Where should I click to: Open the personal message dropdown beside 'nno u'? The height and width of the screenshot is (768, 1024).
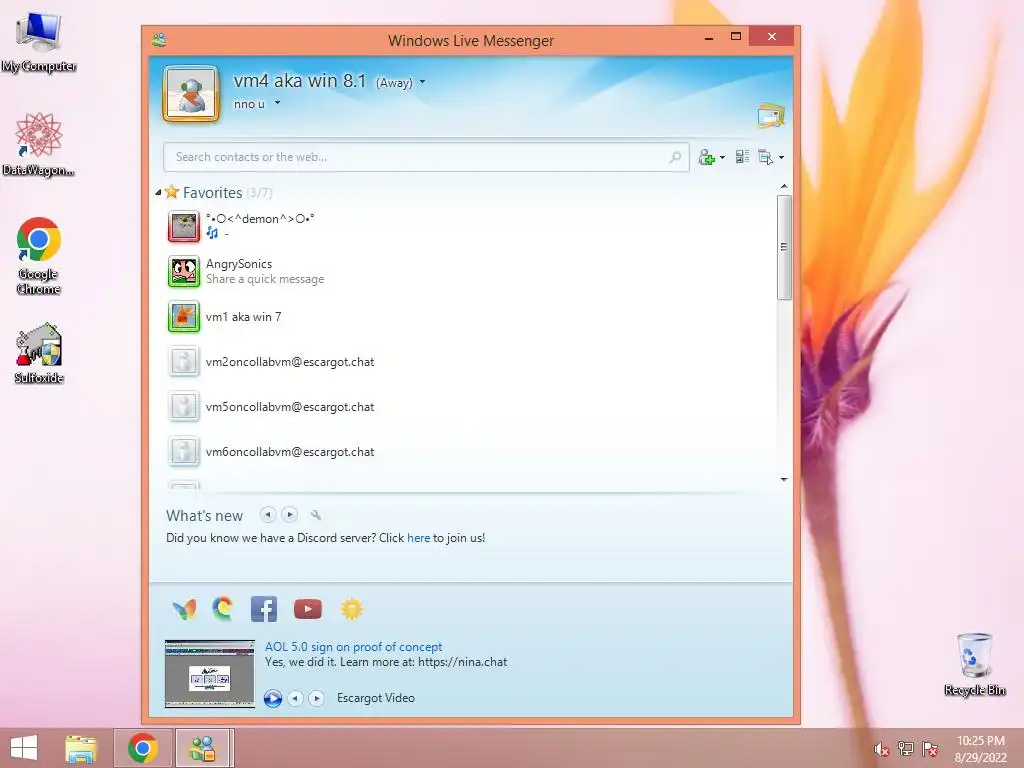(277, 103)
